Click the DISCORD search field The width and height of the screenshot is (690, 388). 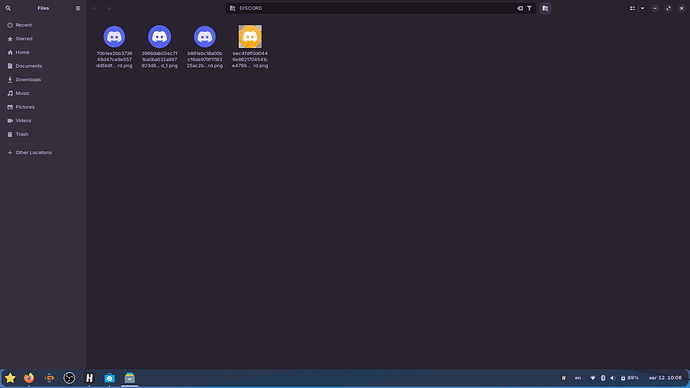click(381, 8)
